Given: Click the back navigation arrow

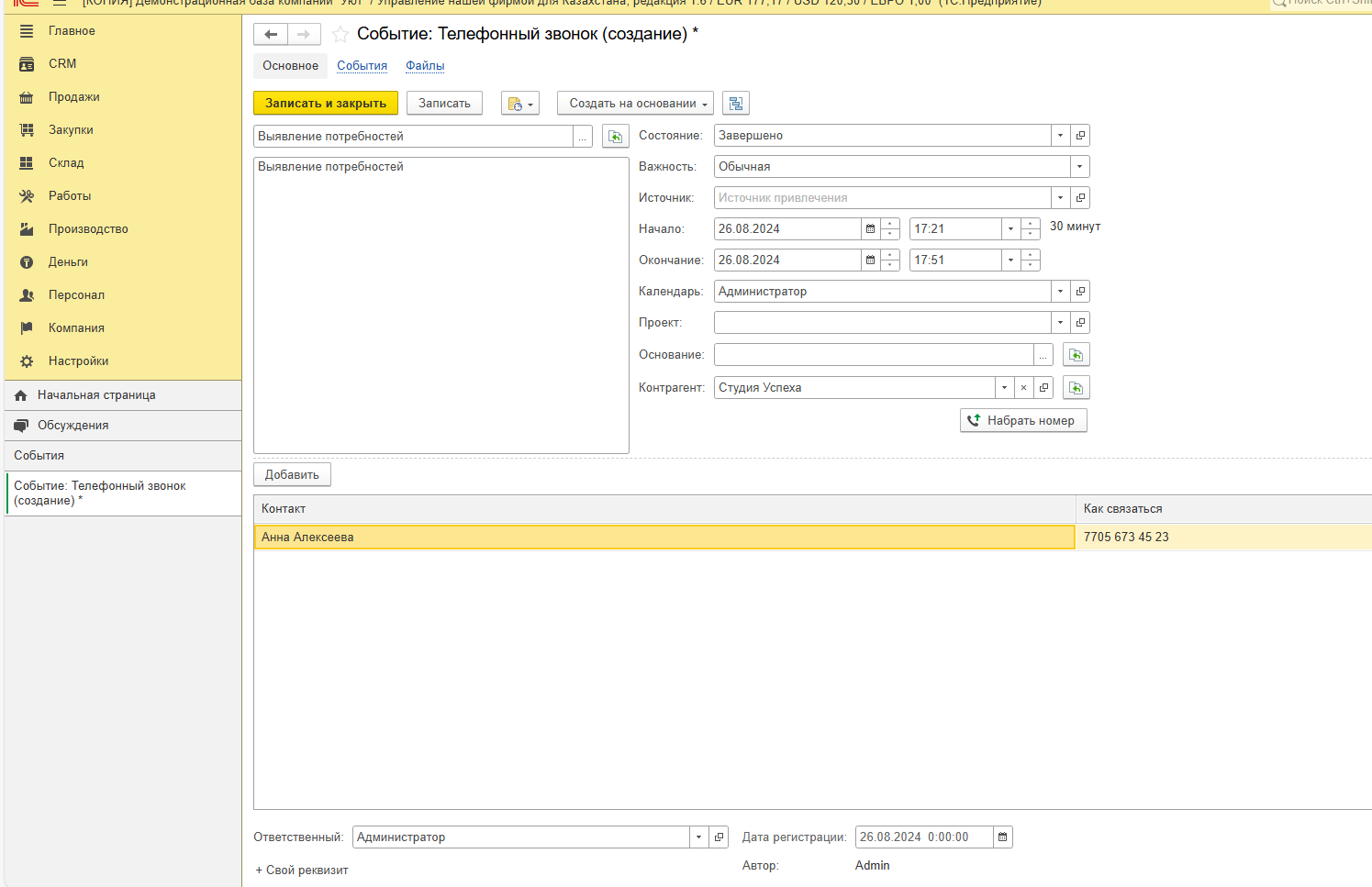Looking at the screenshot, I should [271, 35].
